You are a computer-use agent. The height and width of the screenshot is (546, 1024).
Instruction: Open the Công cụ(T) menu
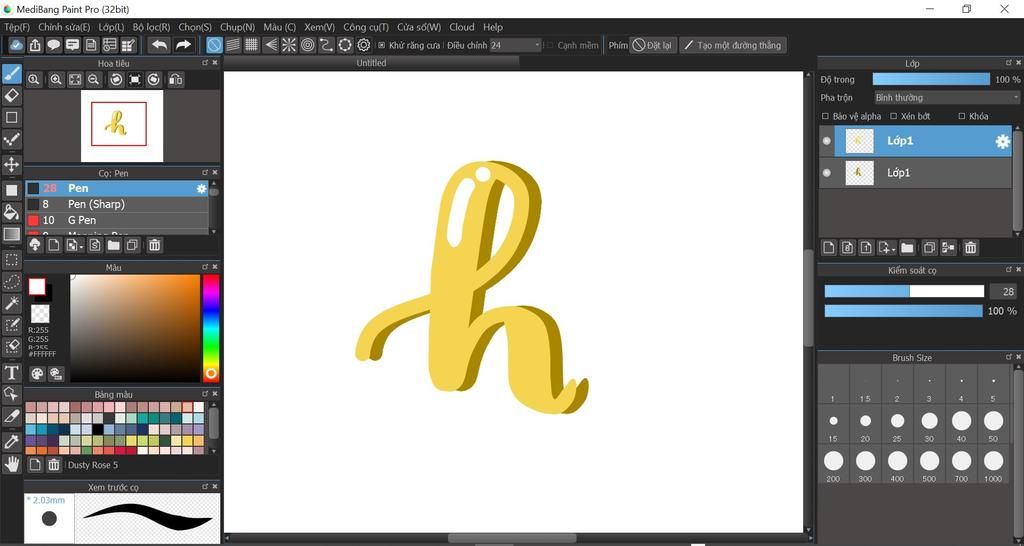point(366,27)
